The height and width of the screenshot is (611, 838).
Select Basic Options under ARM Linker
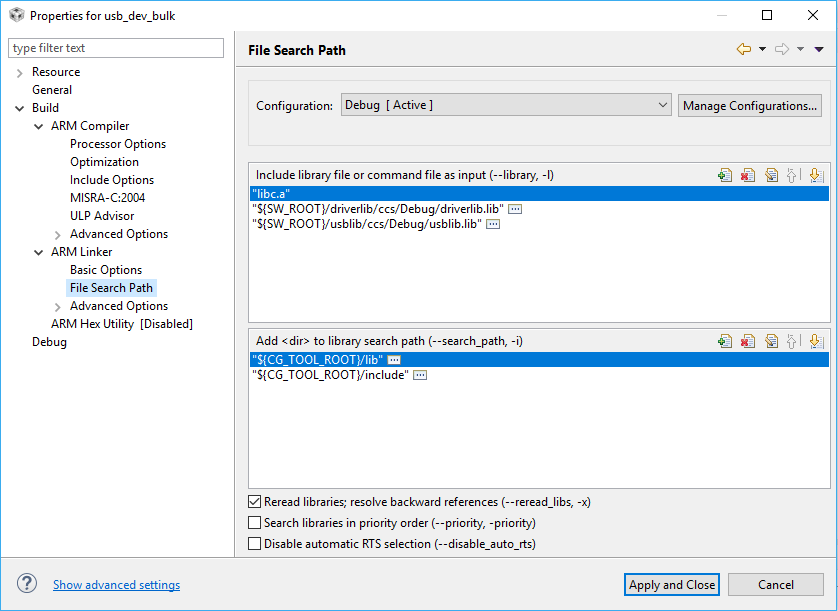click(106, 270)
